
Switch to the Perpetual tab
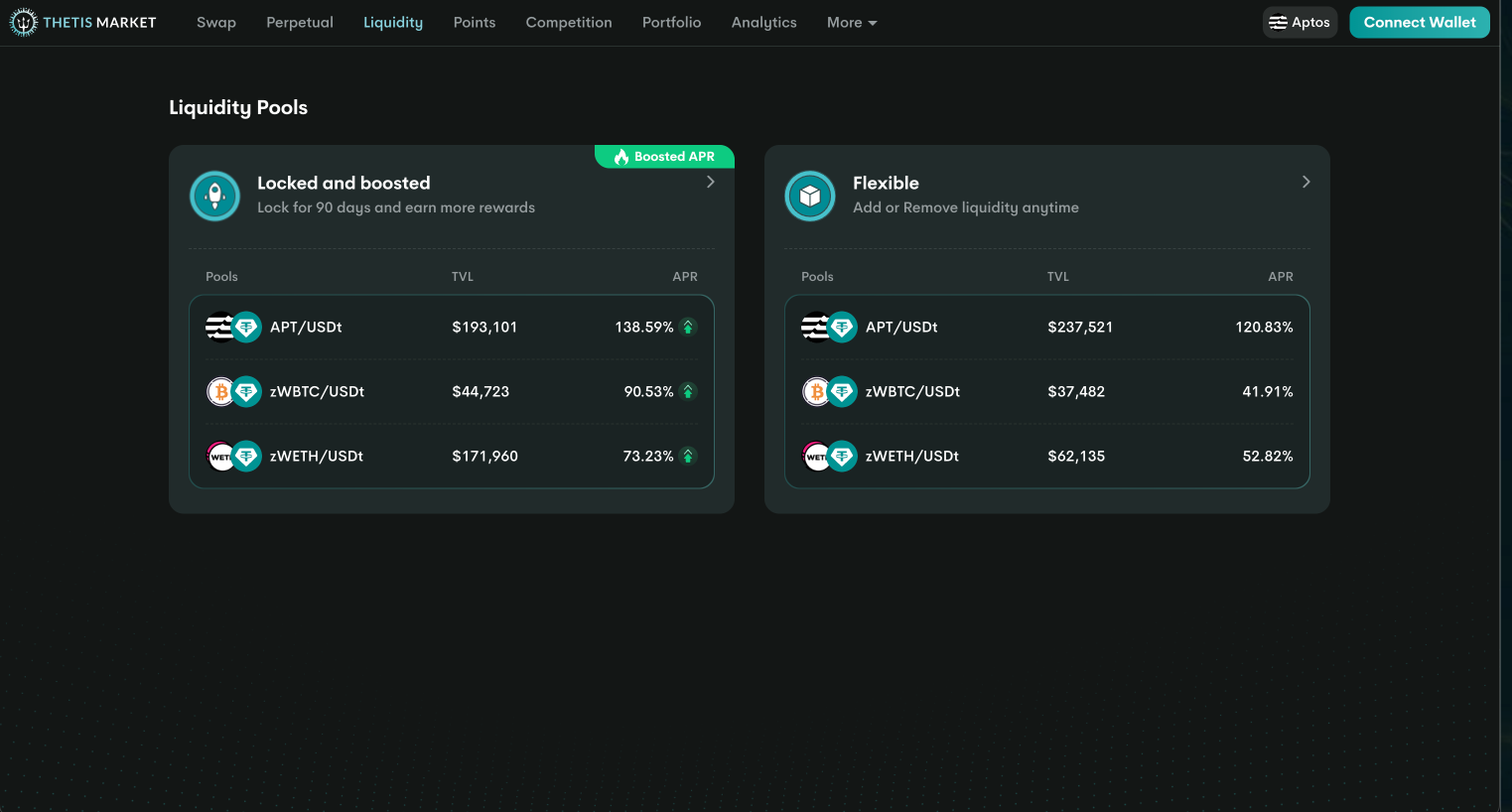[300, 23]
